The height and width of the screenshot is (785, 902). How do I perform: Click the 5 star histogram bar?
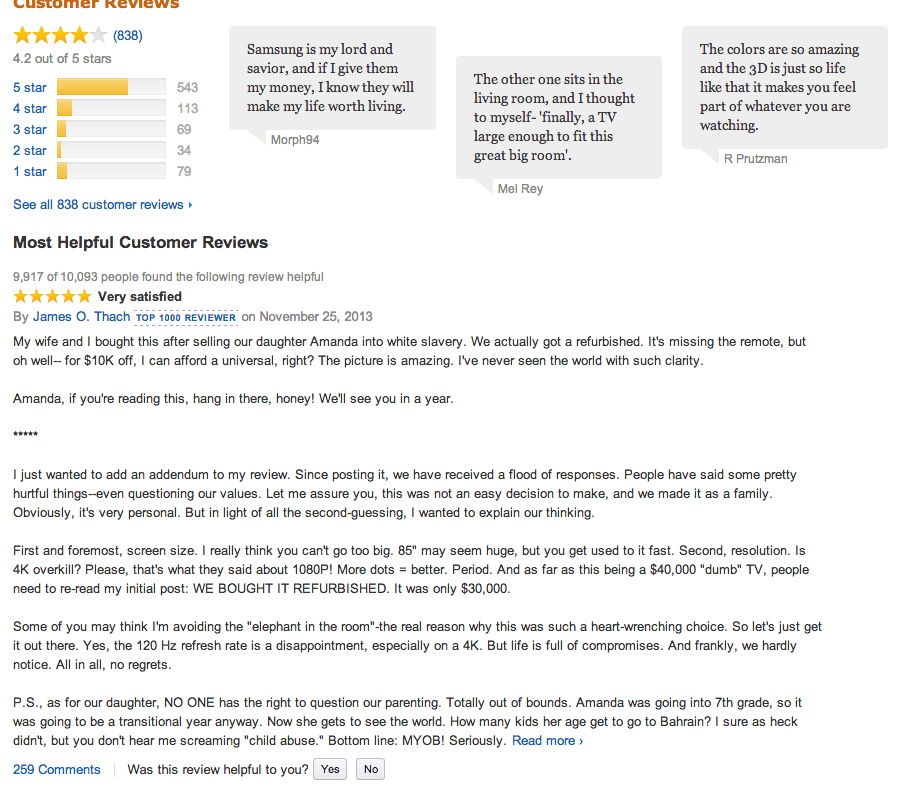(111, 87)
